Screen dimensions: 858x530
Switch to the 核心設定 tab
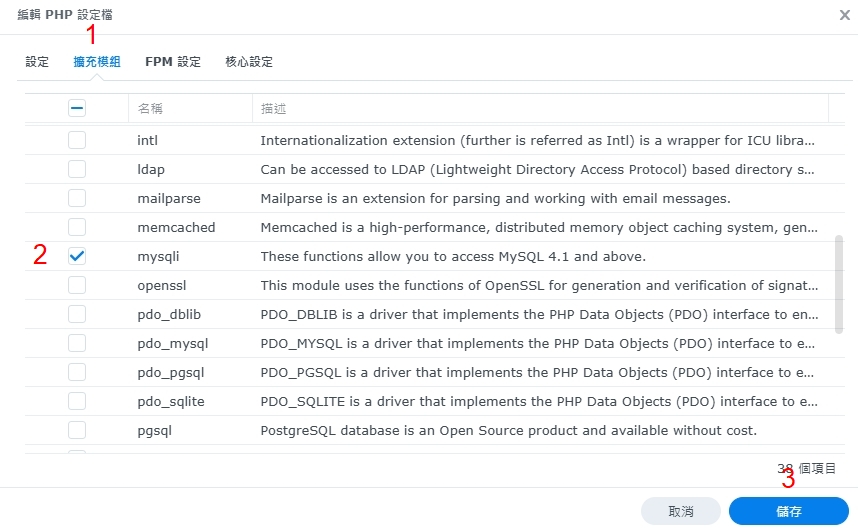(249, 62)
